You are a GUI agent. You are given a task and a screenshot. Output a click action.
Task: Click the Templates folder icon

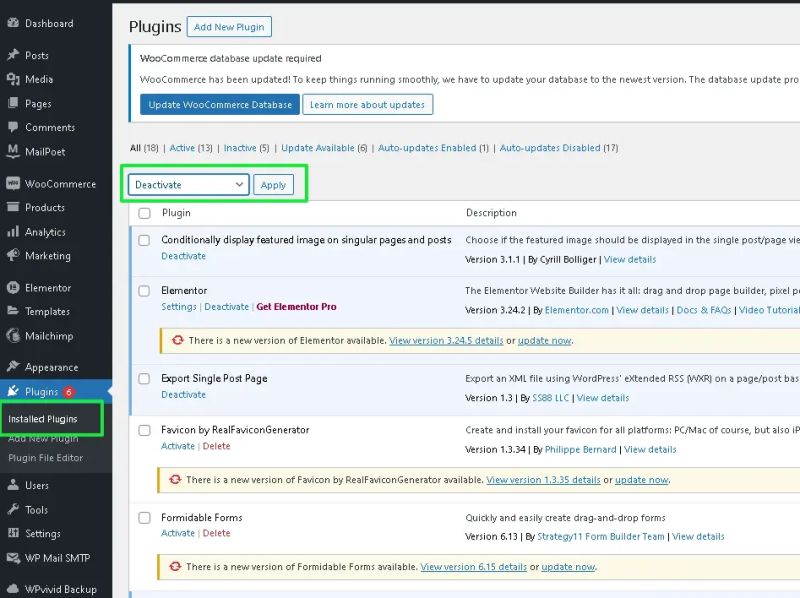(x=13, y=311)
